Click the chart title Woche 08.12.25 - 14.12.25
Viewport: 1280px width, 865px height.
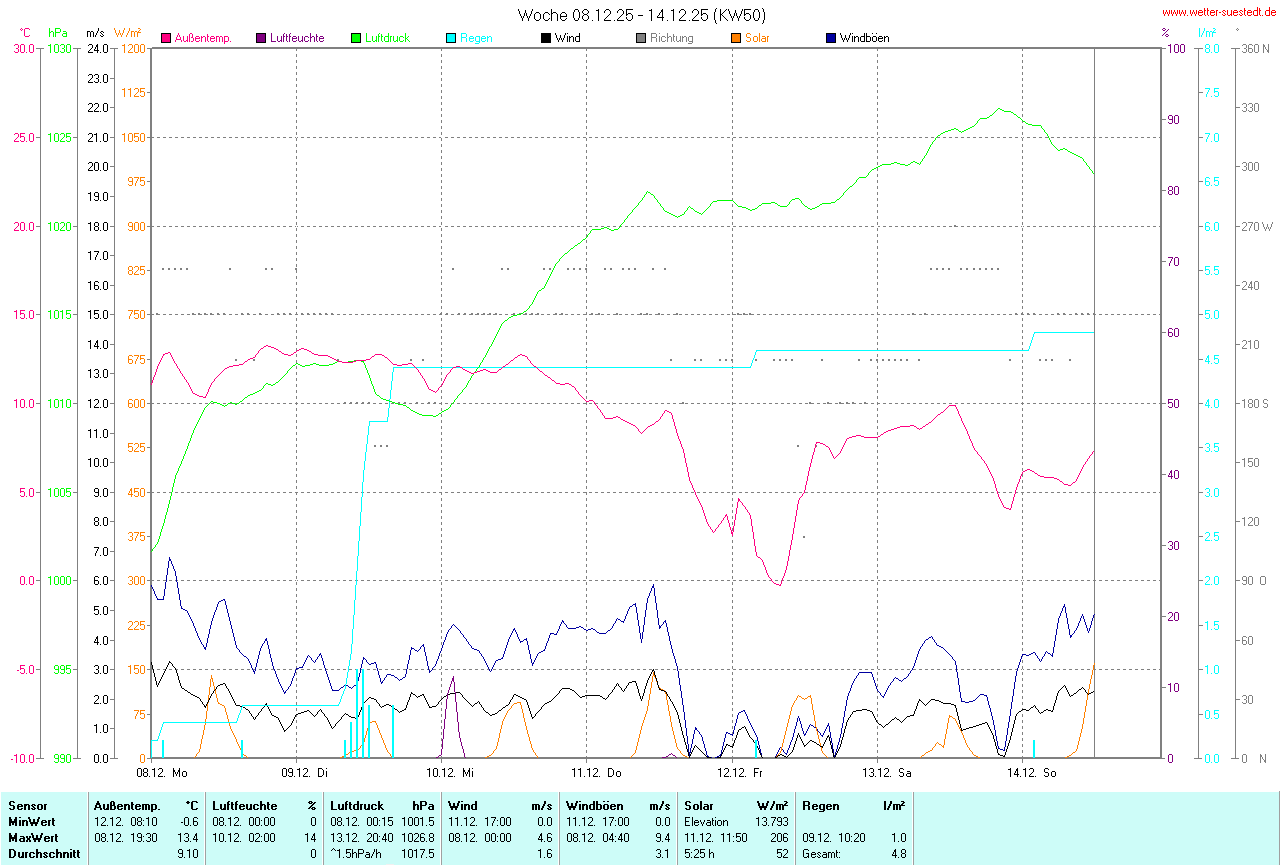tap(642, 15)
